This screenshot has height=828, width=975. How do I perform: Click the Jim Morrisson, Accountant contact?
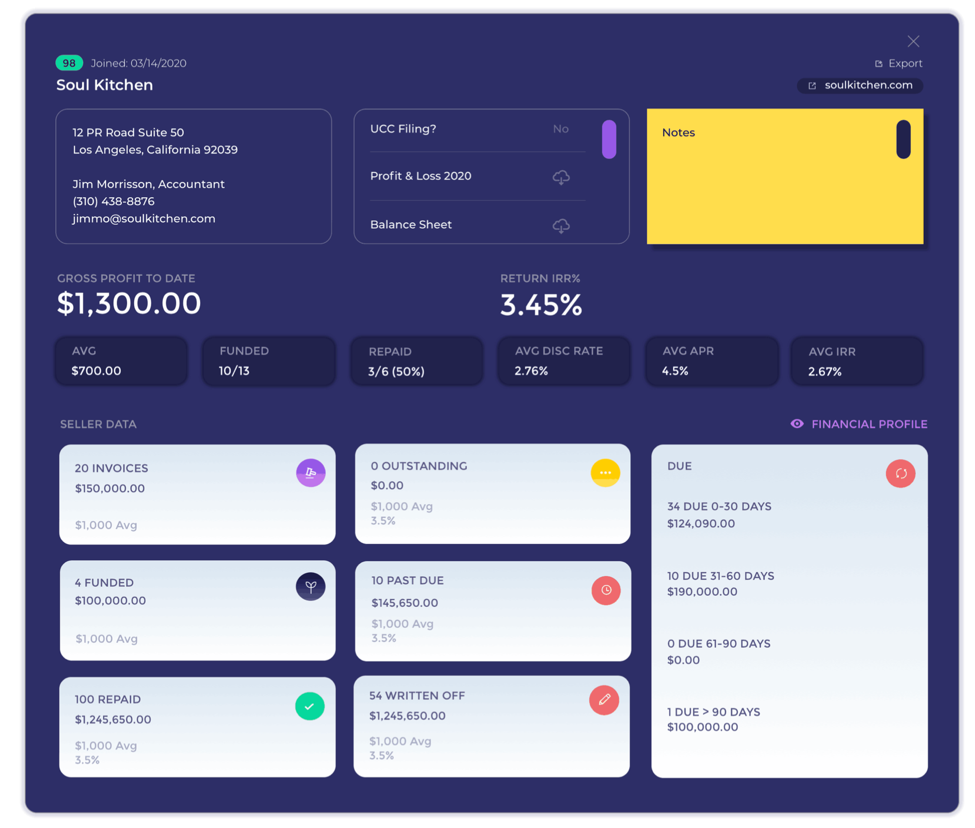[149, 184]
